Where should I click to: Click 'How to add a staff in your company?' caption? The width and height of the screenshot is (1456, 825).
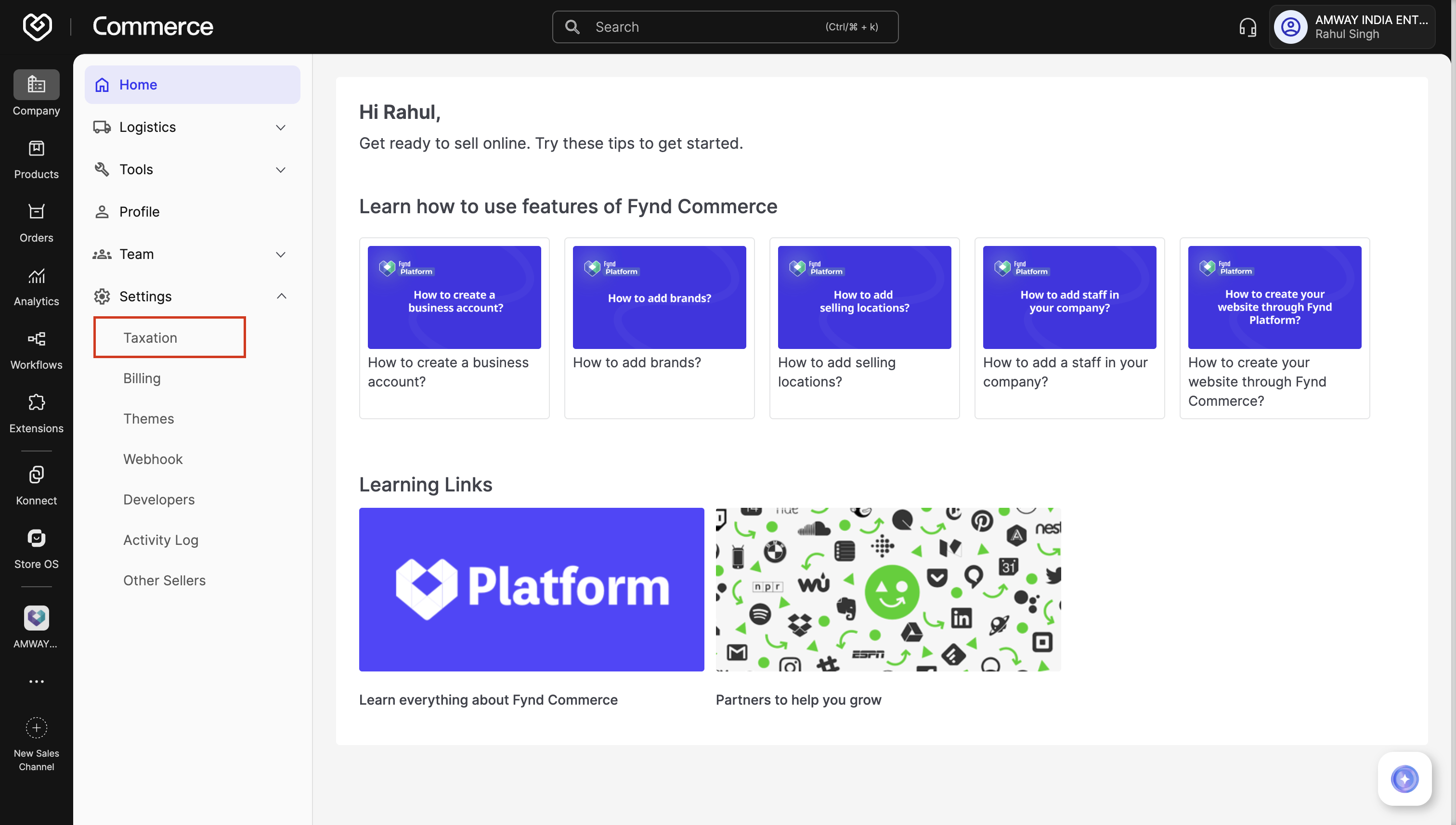point(1065,372)
